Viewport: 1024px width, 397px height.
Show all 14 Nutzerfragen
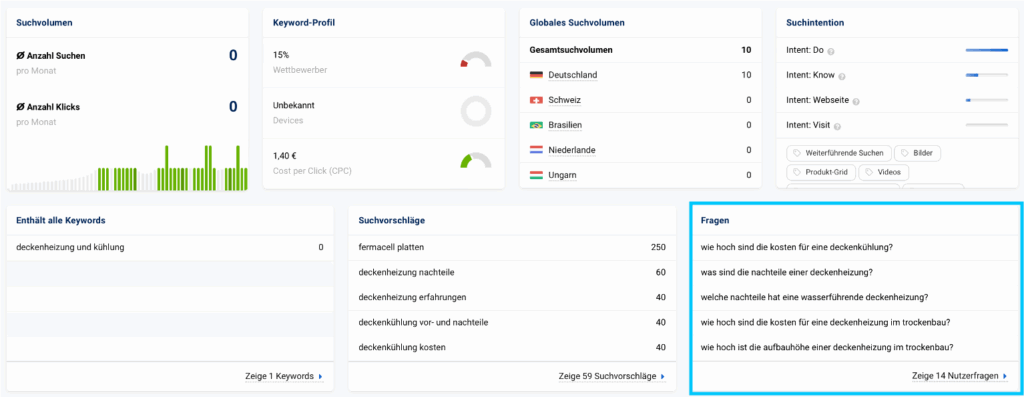tap(959, 376)
